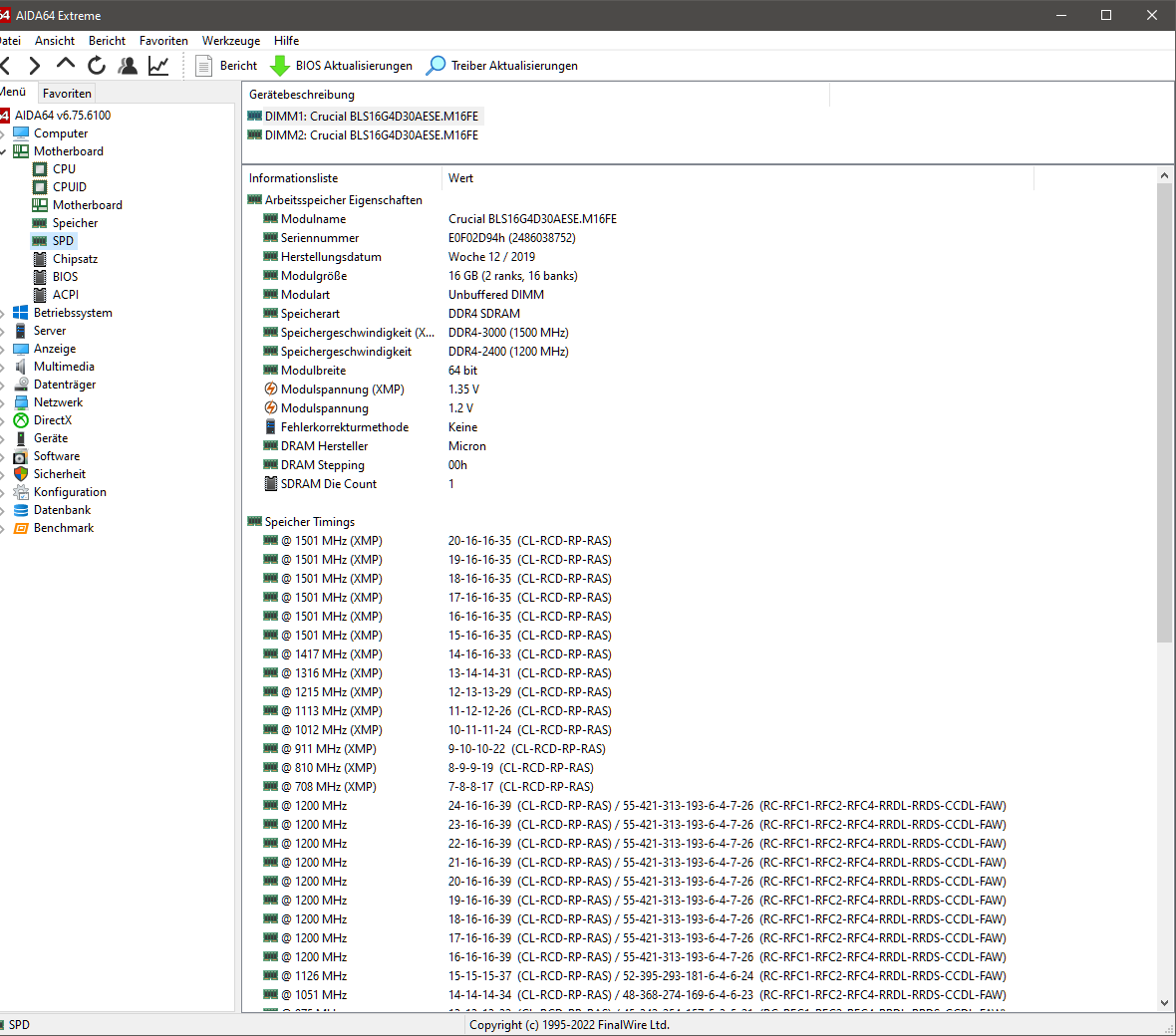Go forward with the right arrow toolbar icon
Image resolution: width=1176 pixels, height=1036 pixels.
point(35,66)
